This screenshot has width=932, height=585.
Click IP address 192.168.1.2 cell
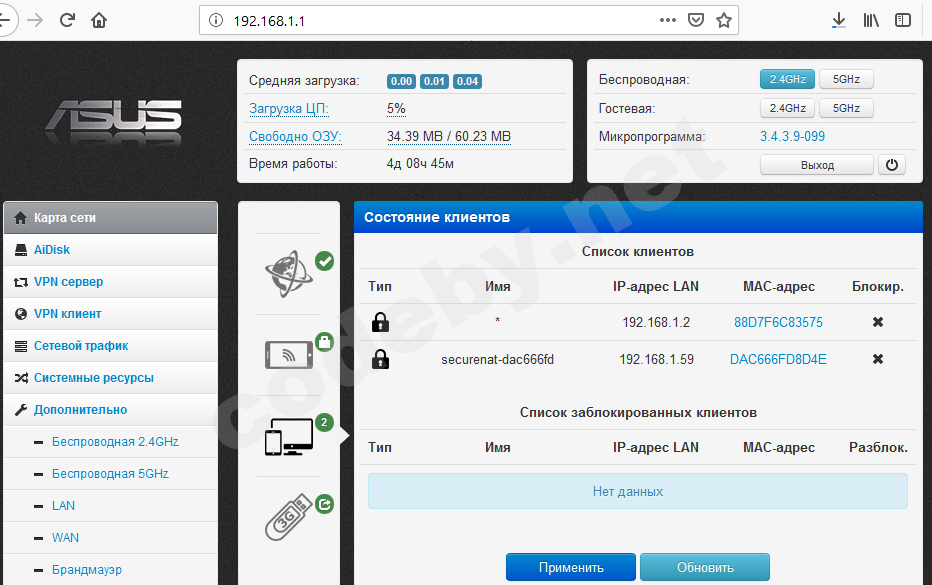(656, 322)
